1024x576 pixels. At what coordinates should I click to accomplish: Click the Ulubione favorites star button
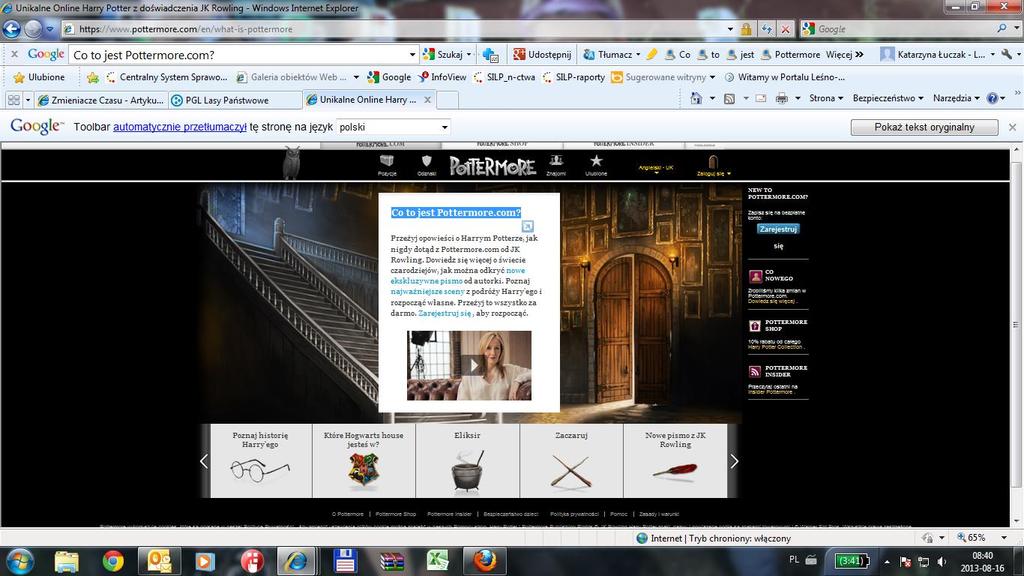pyautogui.click(x=39, y=77)
